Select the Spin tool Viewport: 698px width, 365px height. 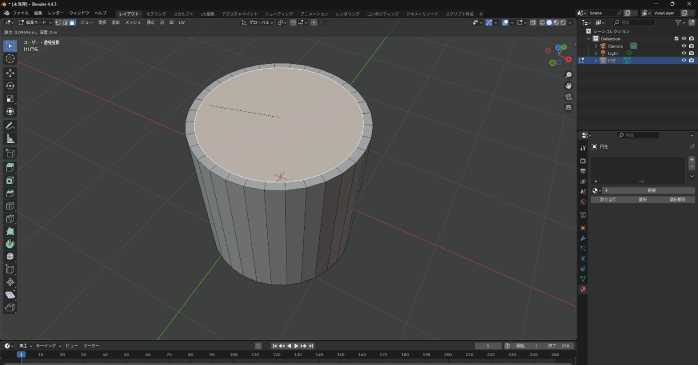(10, 244)
